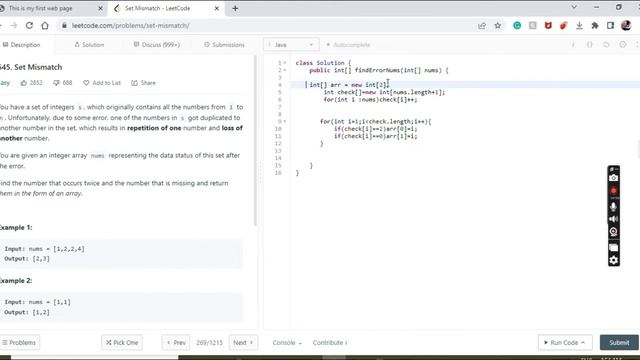Viewport: 640px width, 360px height.
Task: Collapse the for loop fold on line 9
Action: (285, 121)
